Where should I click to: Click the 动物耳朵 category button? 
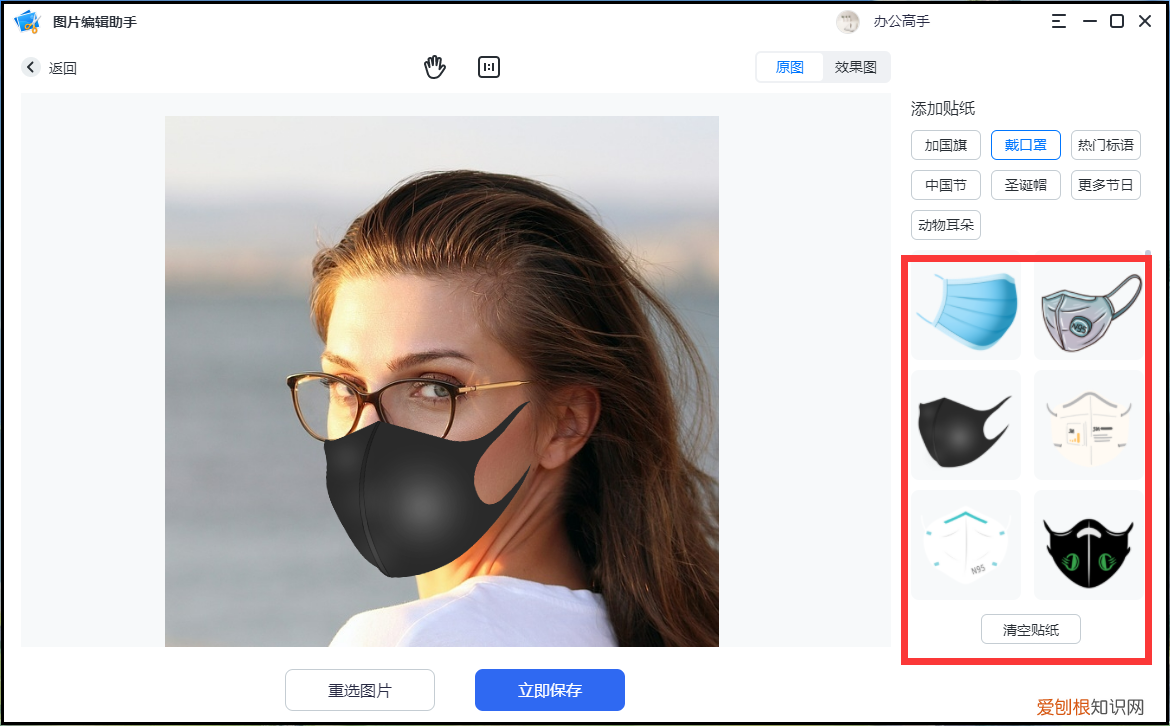(x=945, y=224)
